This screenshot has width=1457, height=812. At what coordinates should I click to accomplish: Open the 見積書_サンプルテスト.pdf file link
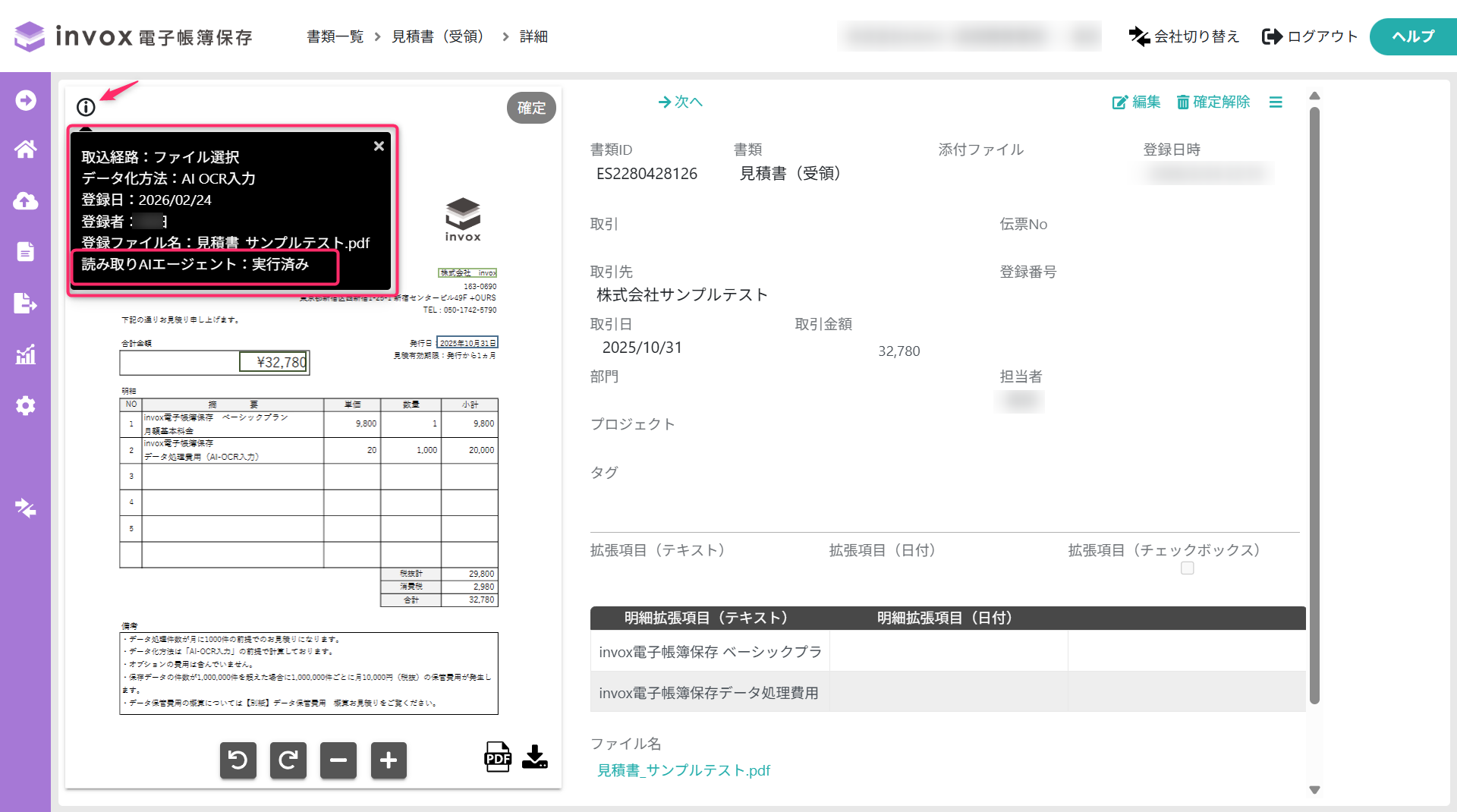[684, 770]
